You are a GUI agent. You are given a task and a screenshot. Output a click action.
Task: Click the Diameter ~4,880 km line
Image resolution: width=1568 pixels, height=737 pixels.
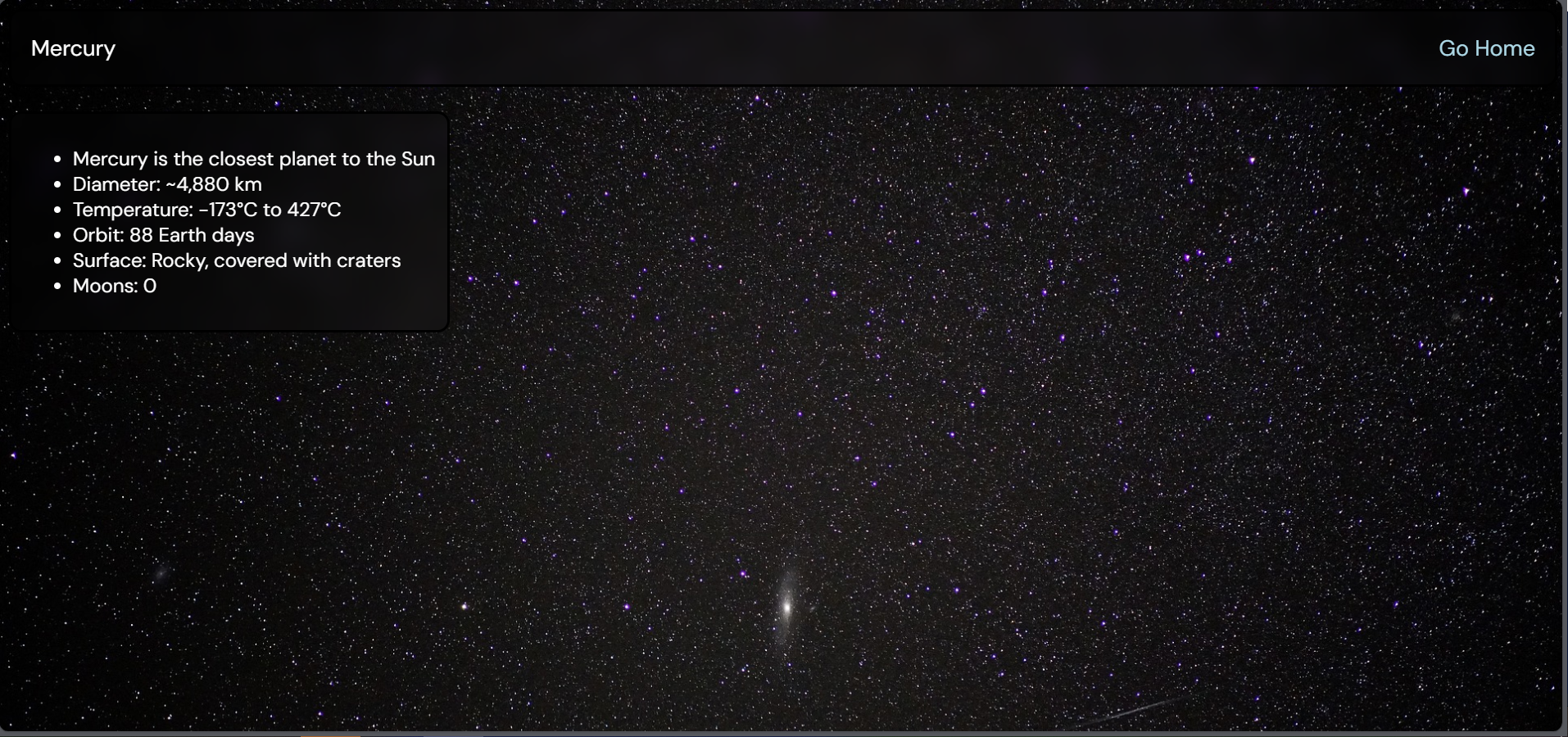167,184
